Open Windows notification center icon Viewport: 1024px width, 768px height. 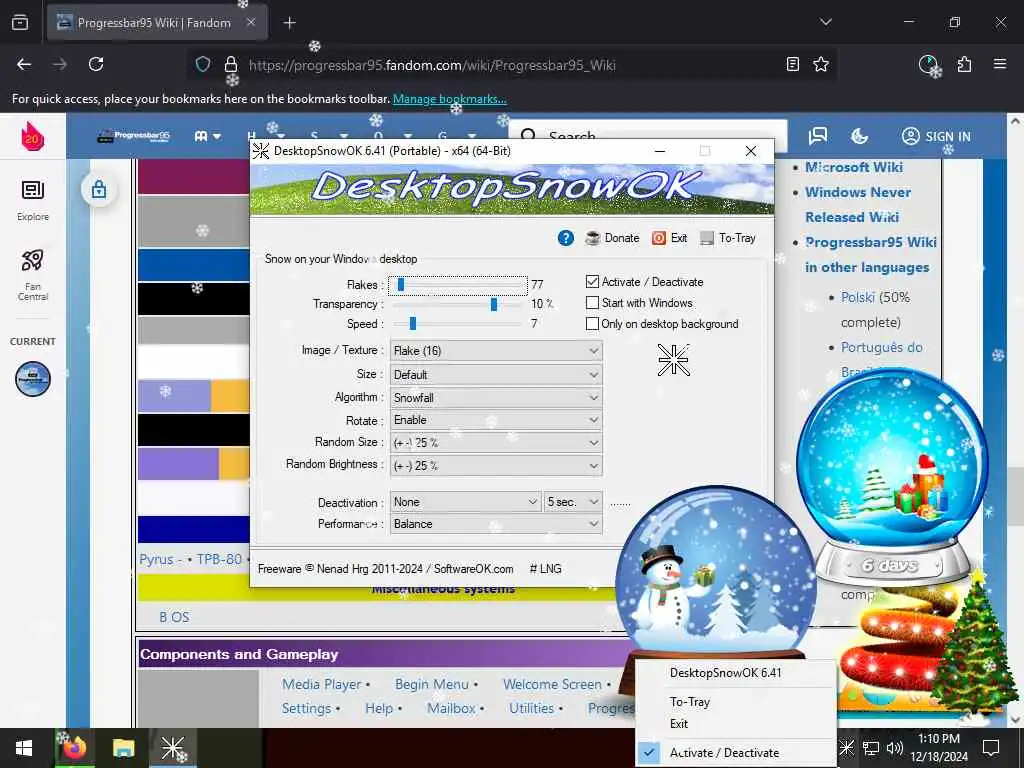click(x=991, y=748)
